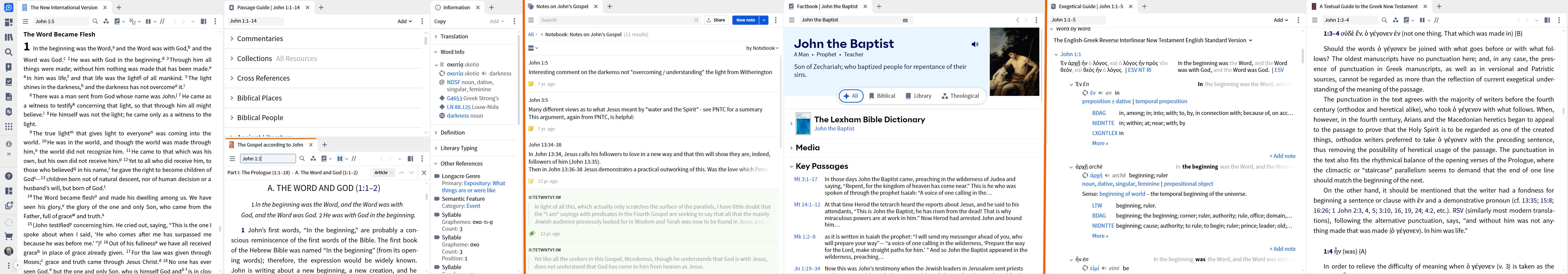
Task: Open the Notes panel three-dot menu
Action: 776,20
